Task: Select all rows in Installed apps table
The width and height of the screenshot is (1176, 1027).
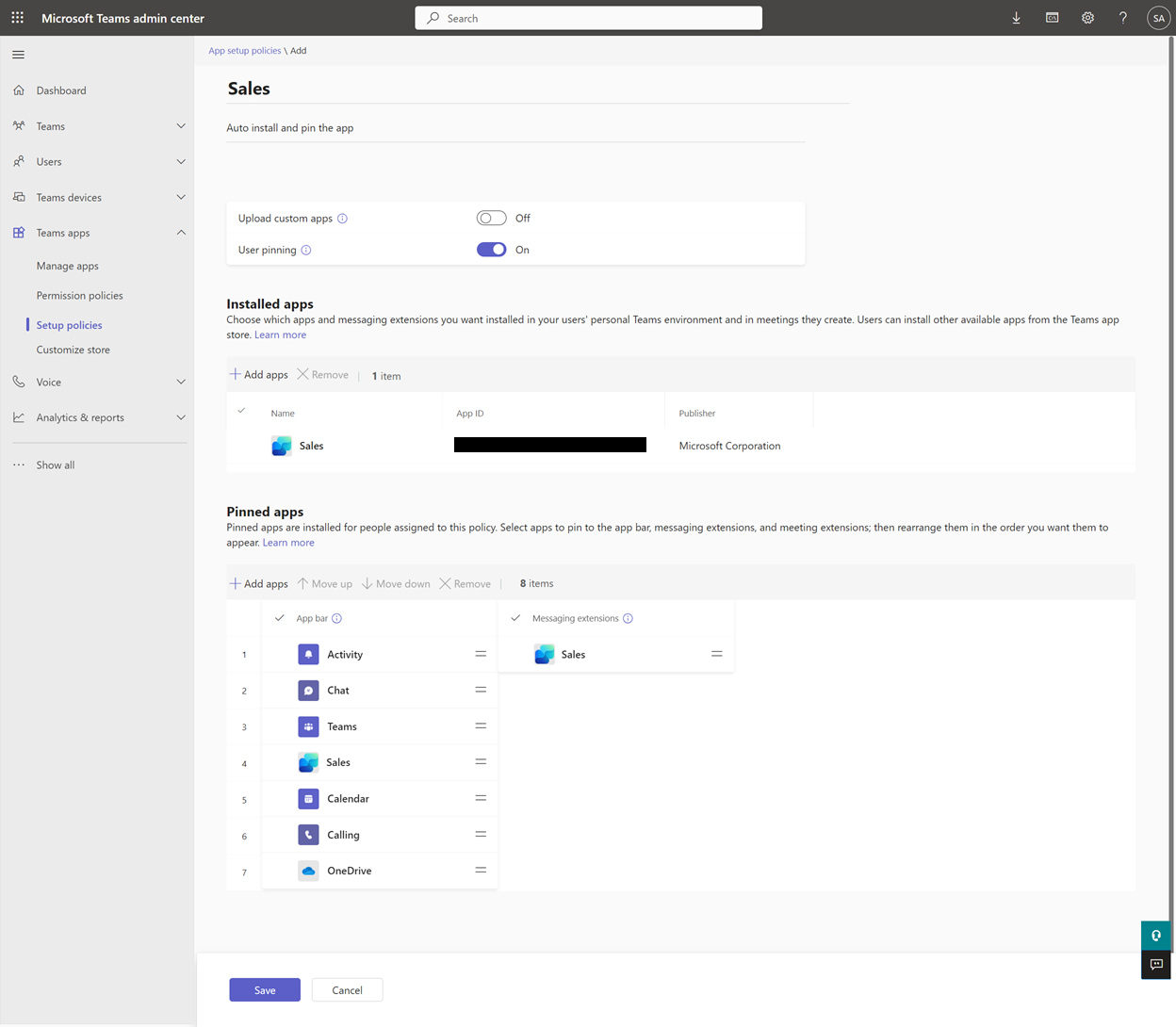Action: (x=242, y=412)
